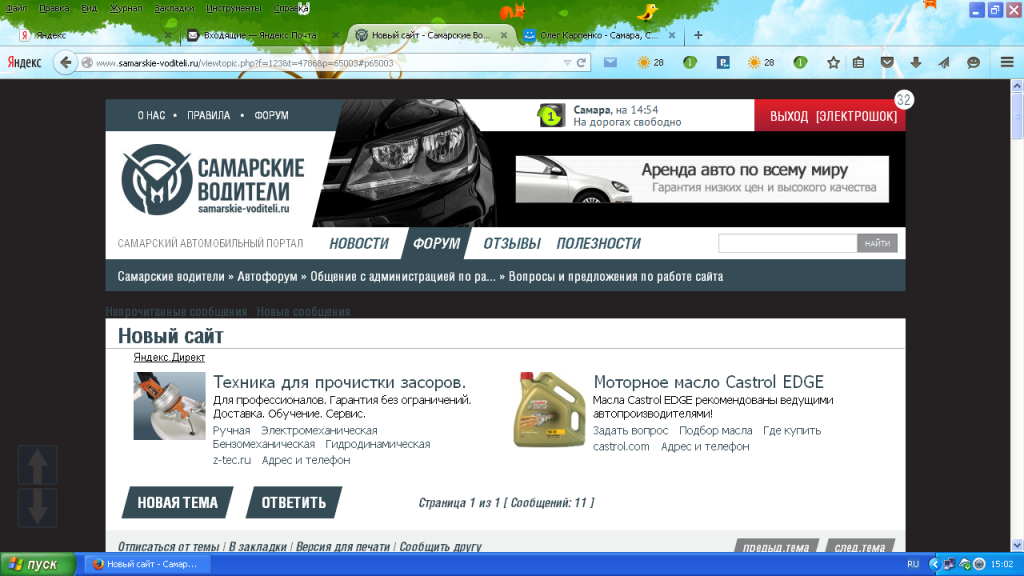This screenshot has width=1024, height=576.
Task: Click the page scroll-down arrow widget
Action: (37, 507)
